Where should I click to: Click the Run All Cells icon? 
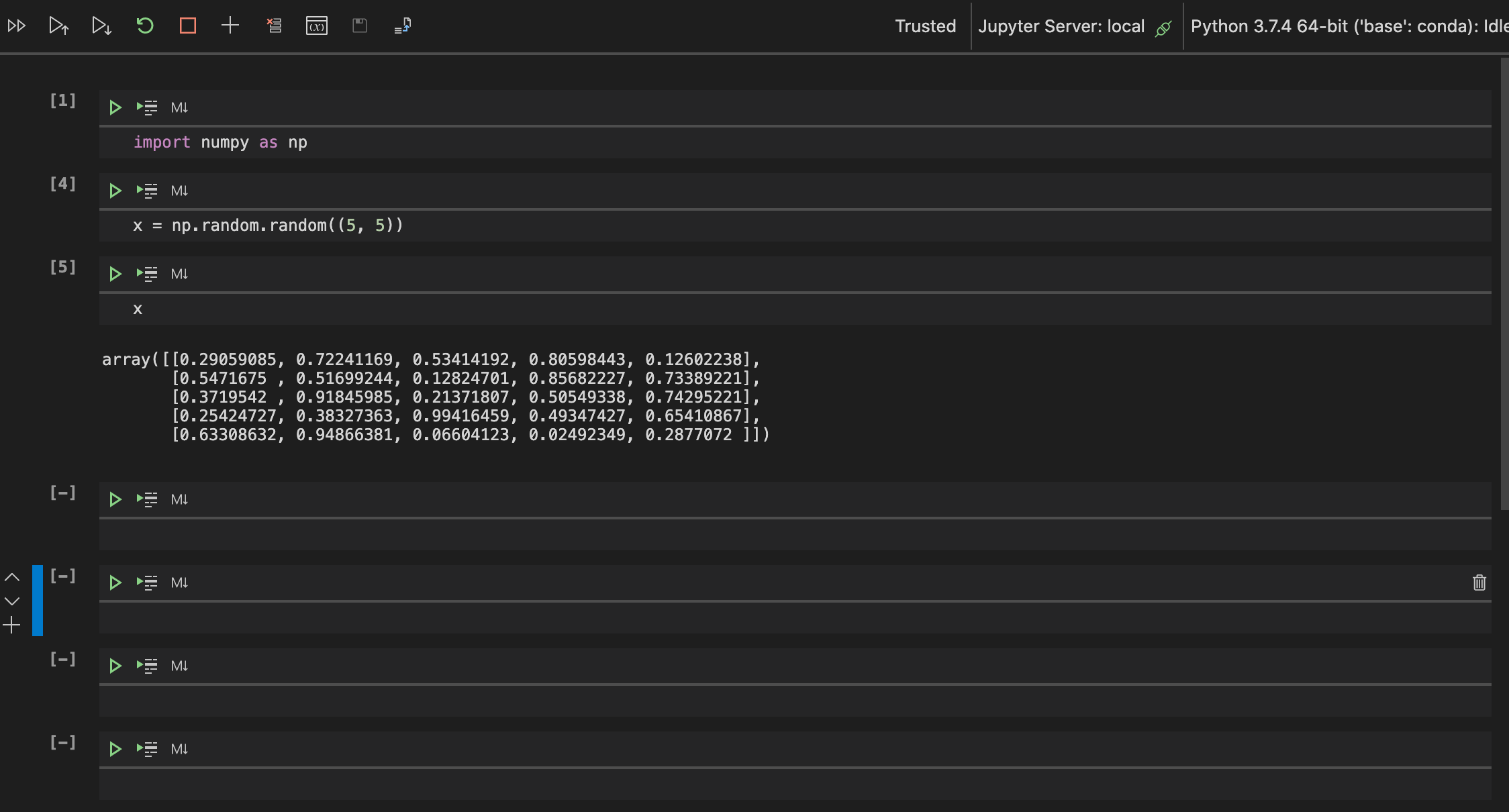[17, 26]
